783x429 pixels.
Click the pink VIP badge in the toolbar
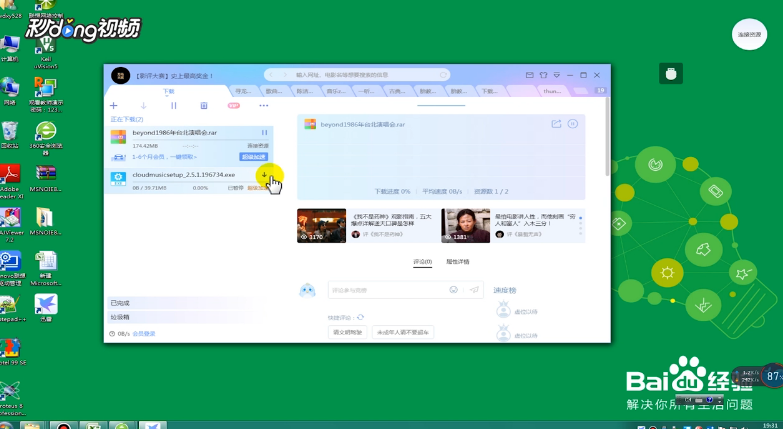click(234, 105)
